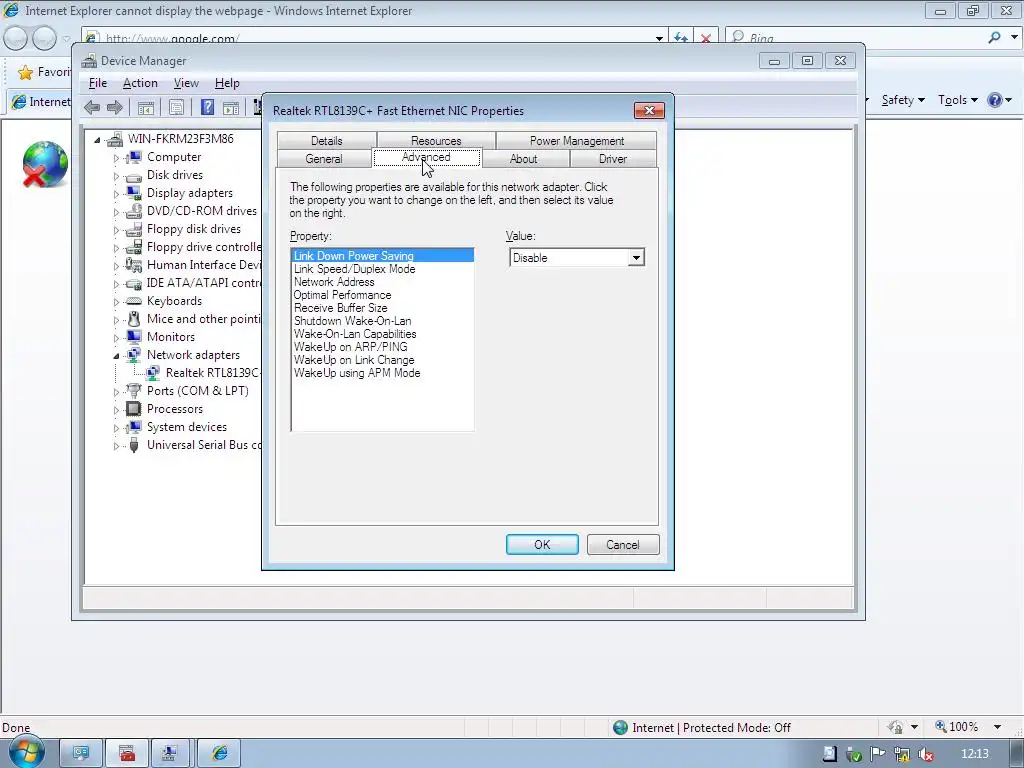Toggle the Show/Hide Console Tree toolbar icon
Image resolution: width=1024 pixels, height=768 pixels.
click(x=146, y=108)
